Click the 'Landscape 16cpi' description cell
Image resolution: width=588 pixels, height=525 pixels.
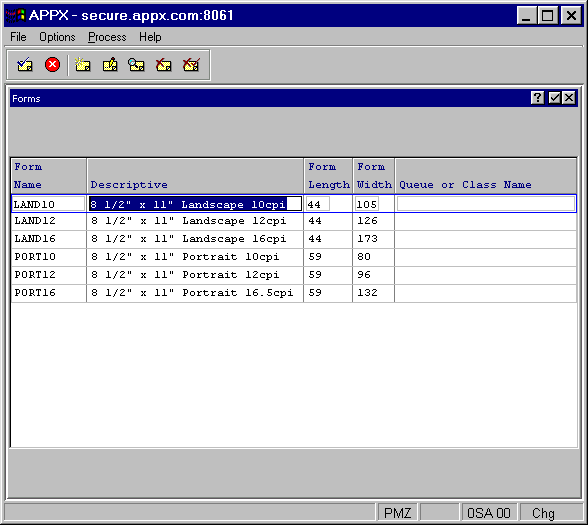[x=195, y=239]
